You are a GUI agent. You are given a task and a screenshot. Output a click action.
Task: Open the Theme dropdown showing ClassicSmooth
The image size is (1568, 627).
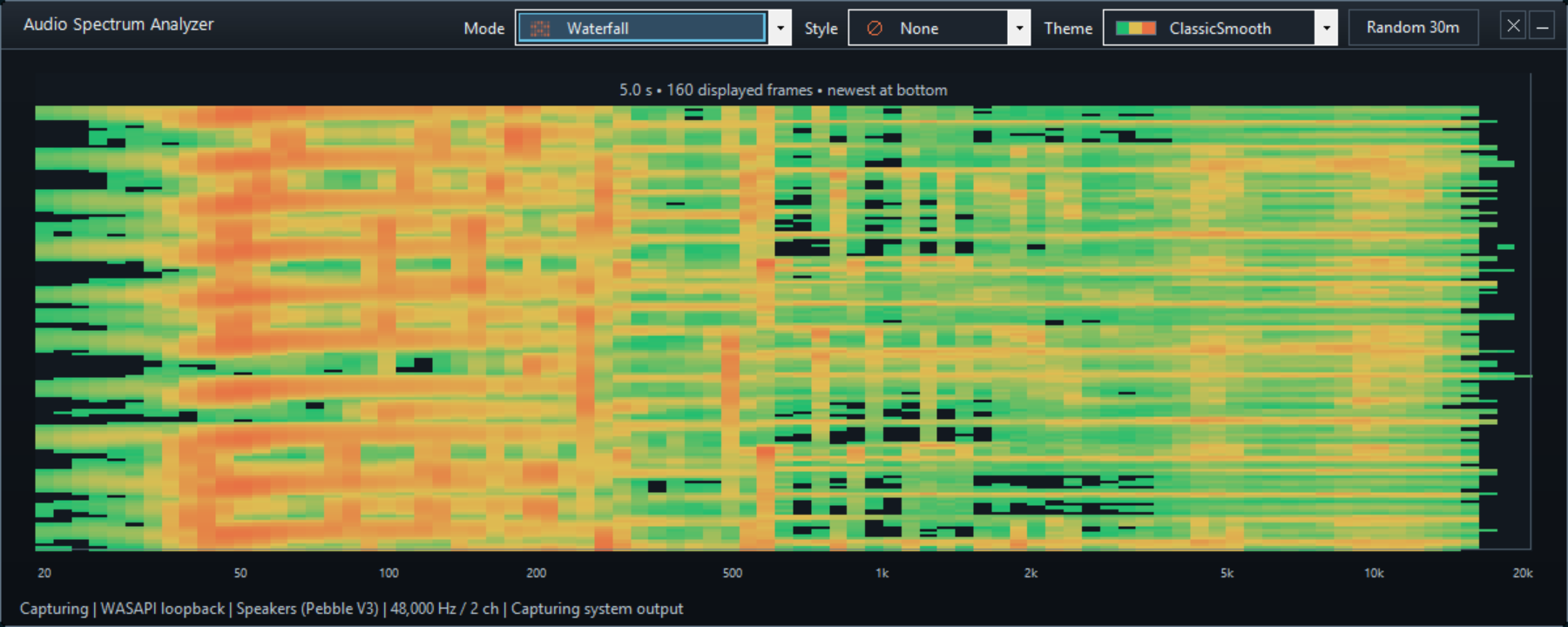[1220, 28]
